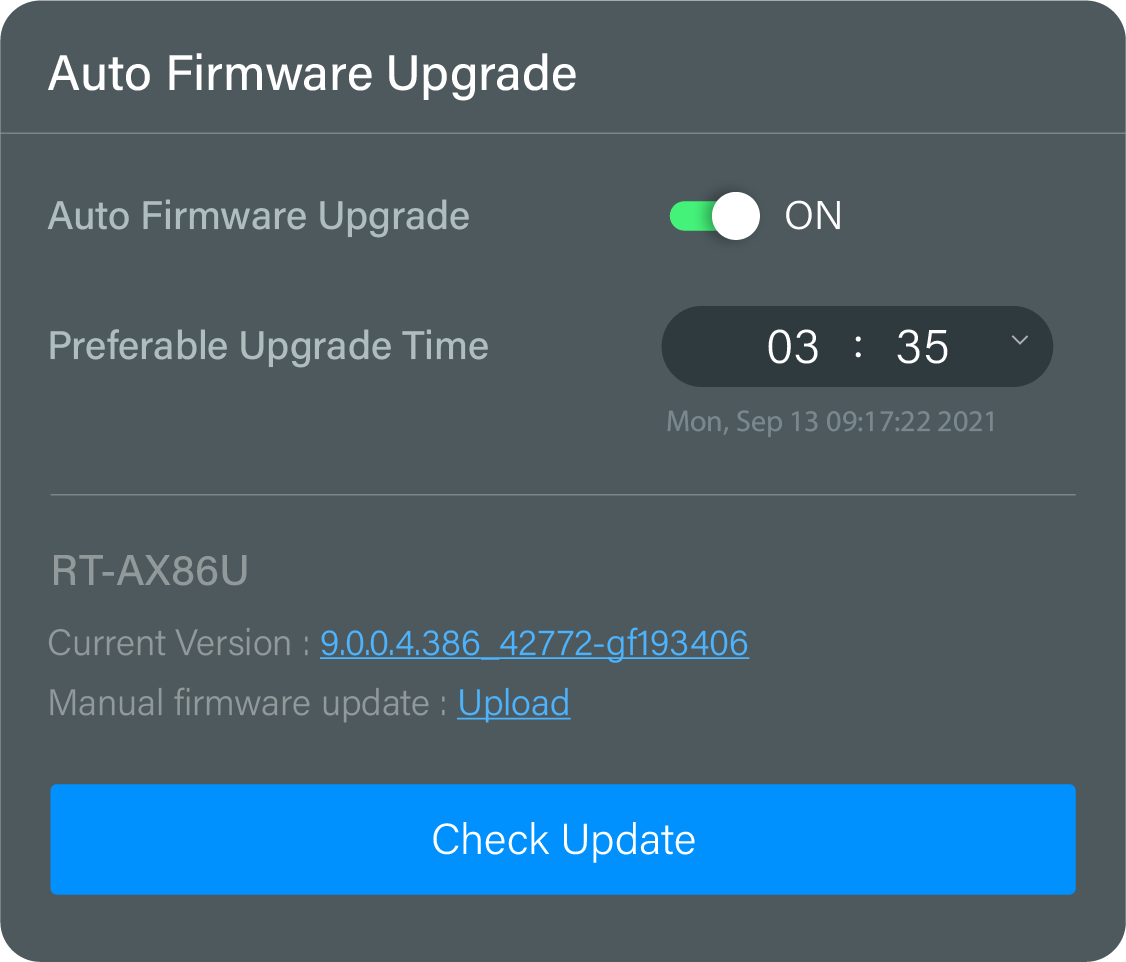Click the RT-AX86U model name label
1126x962 pixels.
point(149,570)
